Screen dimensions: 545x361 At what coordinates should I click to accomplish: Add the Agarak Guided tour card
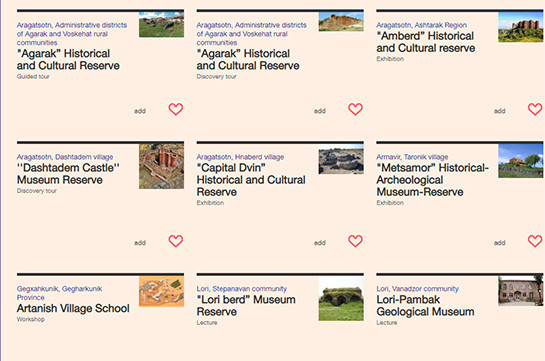140,111
